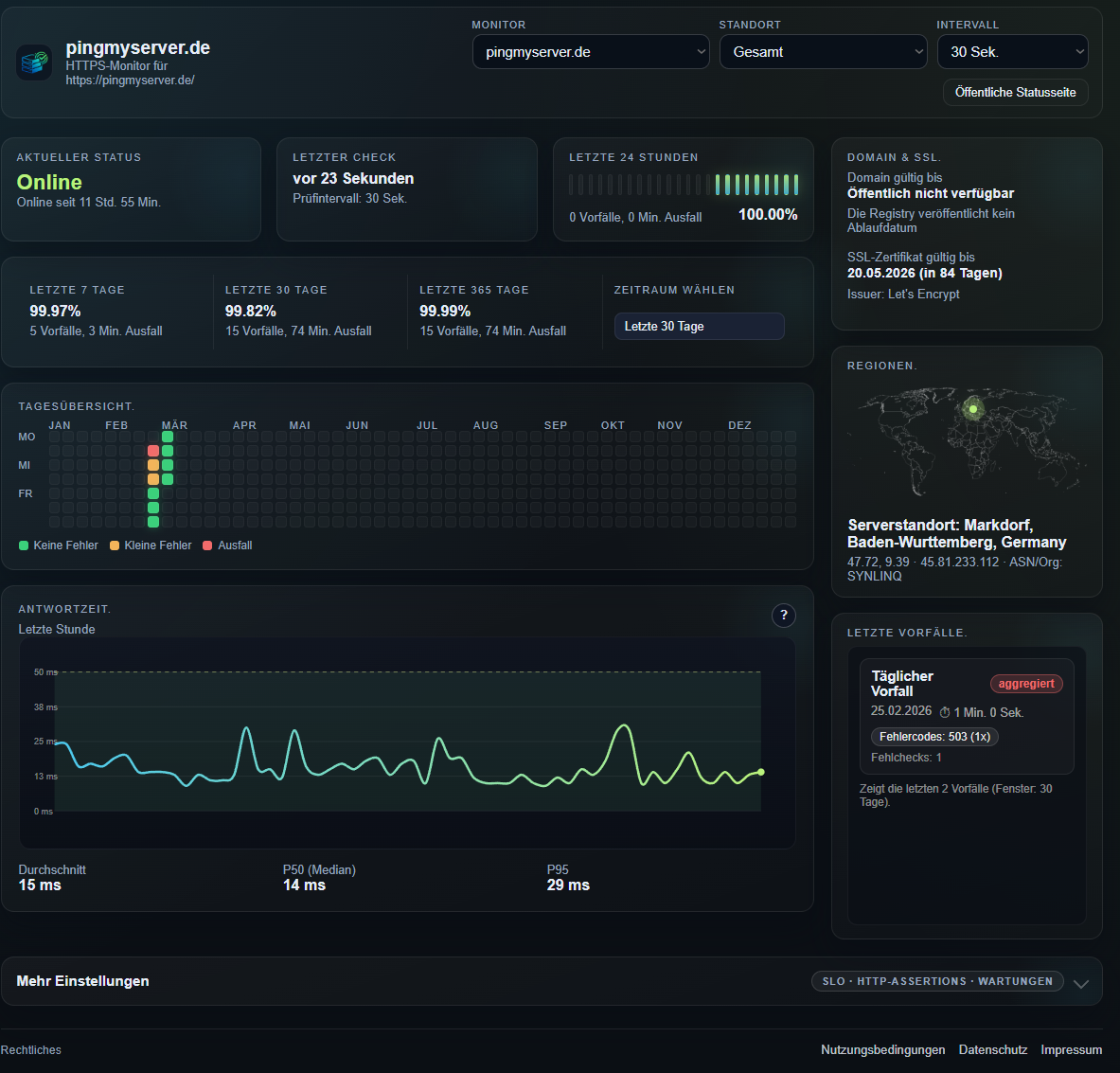1120x1073 pixels.
Task: Click the stopwatch icon in Täglicher Vorfall
Action: pos(945,712)
